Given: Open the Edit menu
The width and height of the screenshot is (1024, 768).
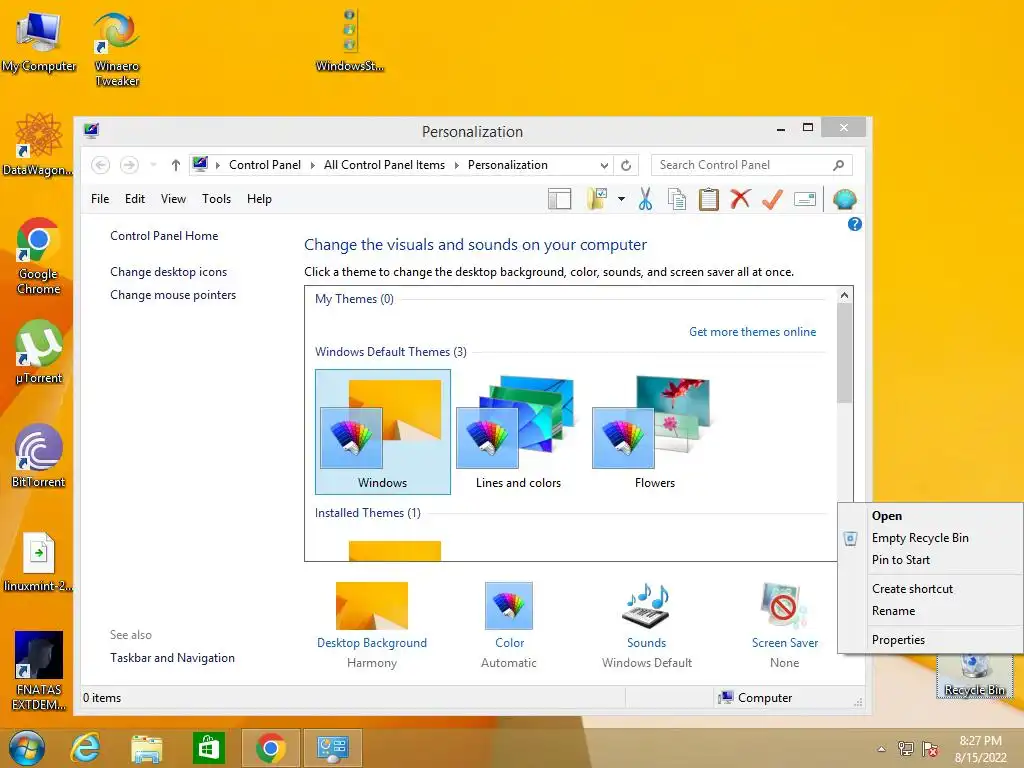Looking at the screenshot, I should (135, 199).
